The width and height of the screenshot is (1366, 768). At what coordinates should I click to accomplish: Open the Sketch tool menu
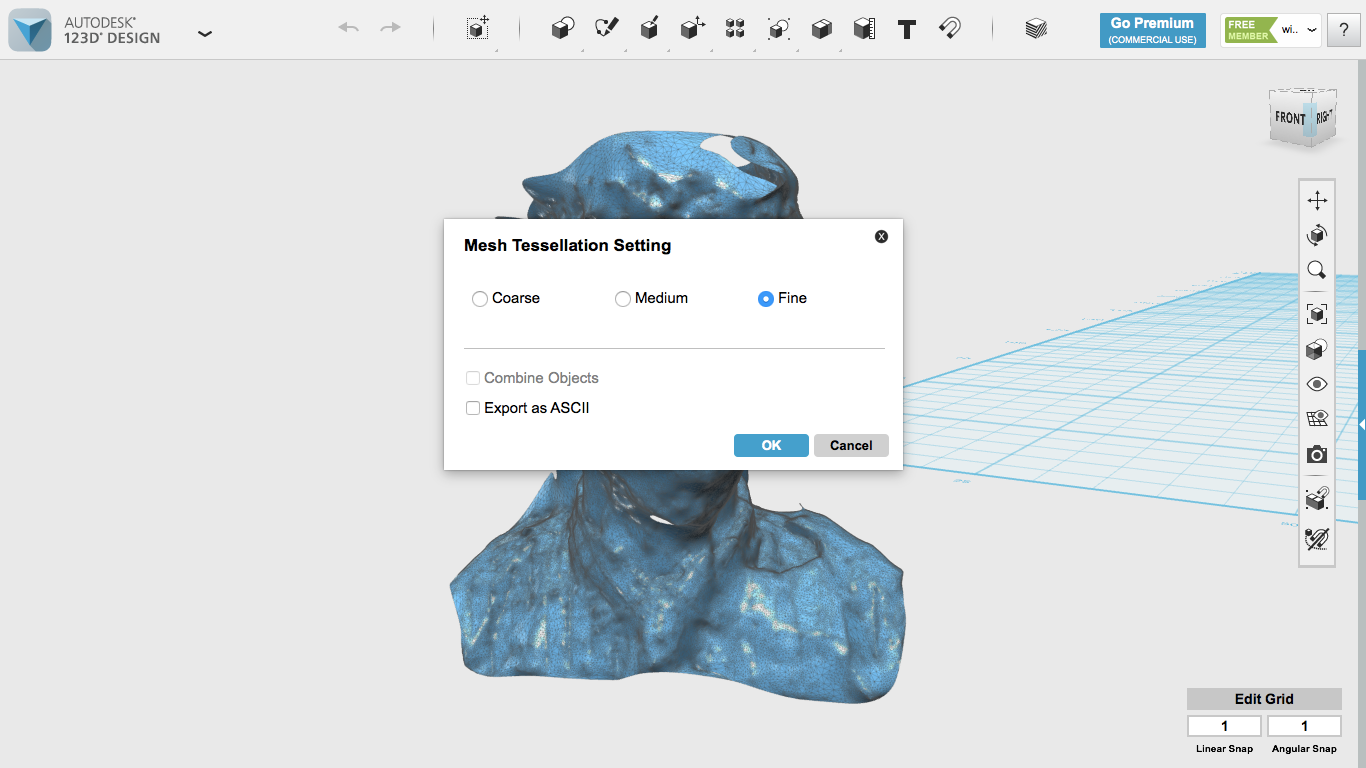pos(606,28)
